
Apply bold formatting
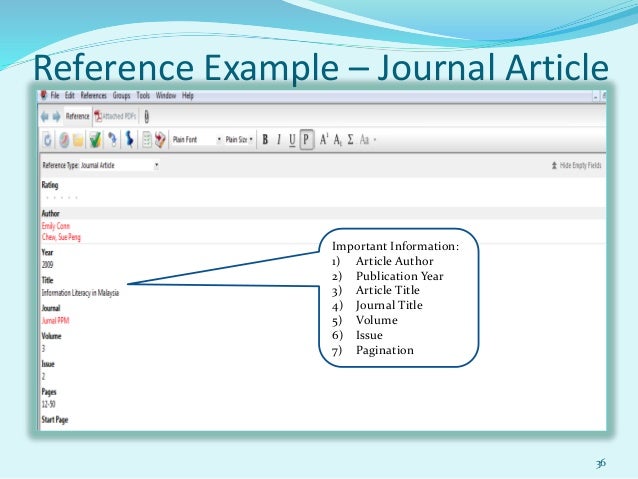[x=265, y=140]
